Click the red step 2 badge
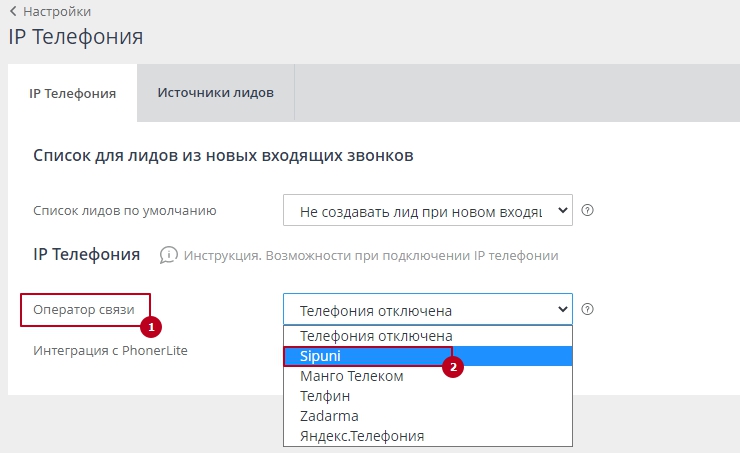The image size is (740, 453). (453, 367)
